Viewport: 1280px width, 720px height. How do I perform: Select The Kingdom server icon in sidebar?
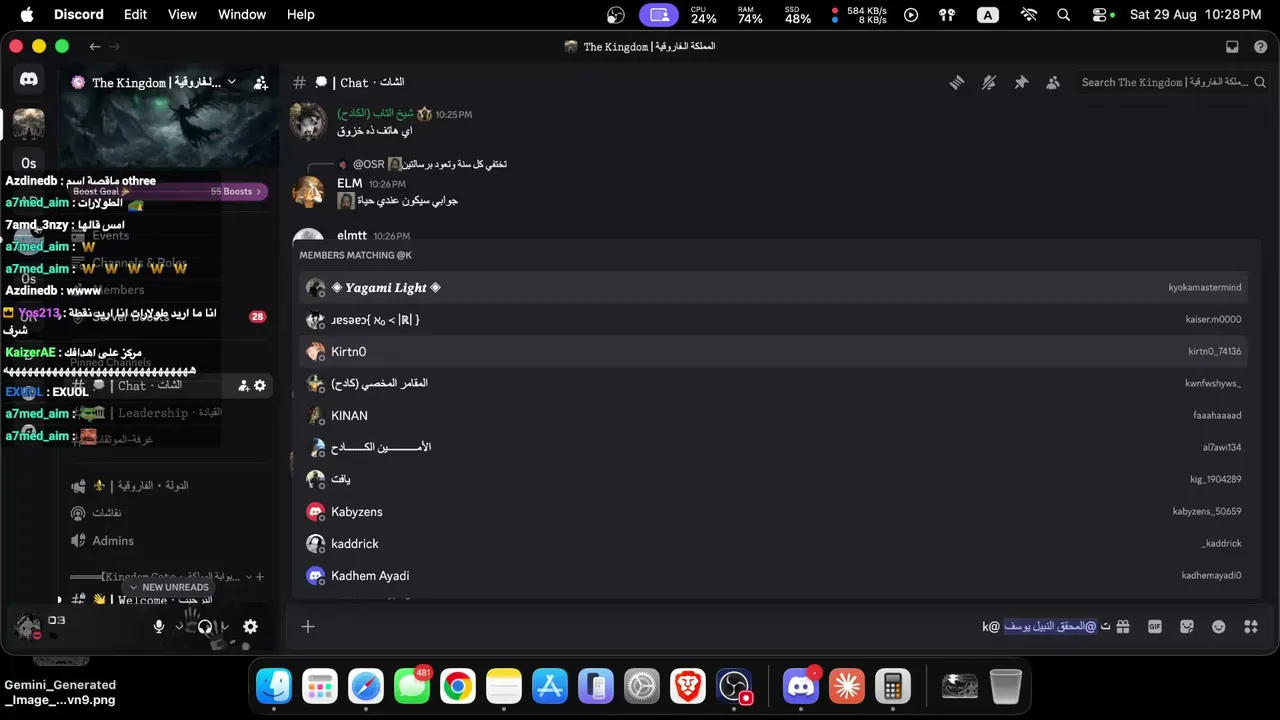(28, 124)
